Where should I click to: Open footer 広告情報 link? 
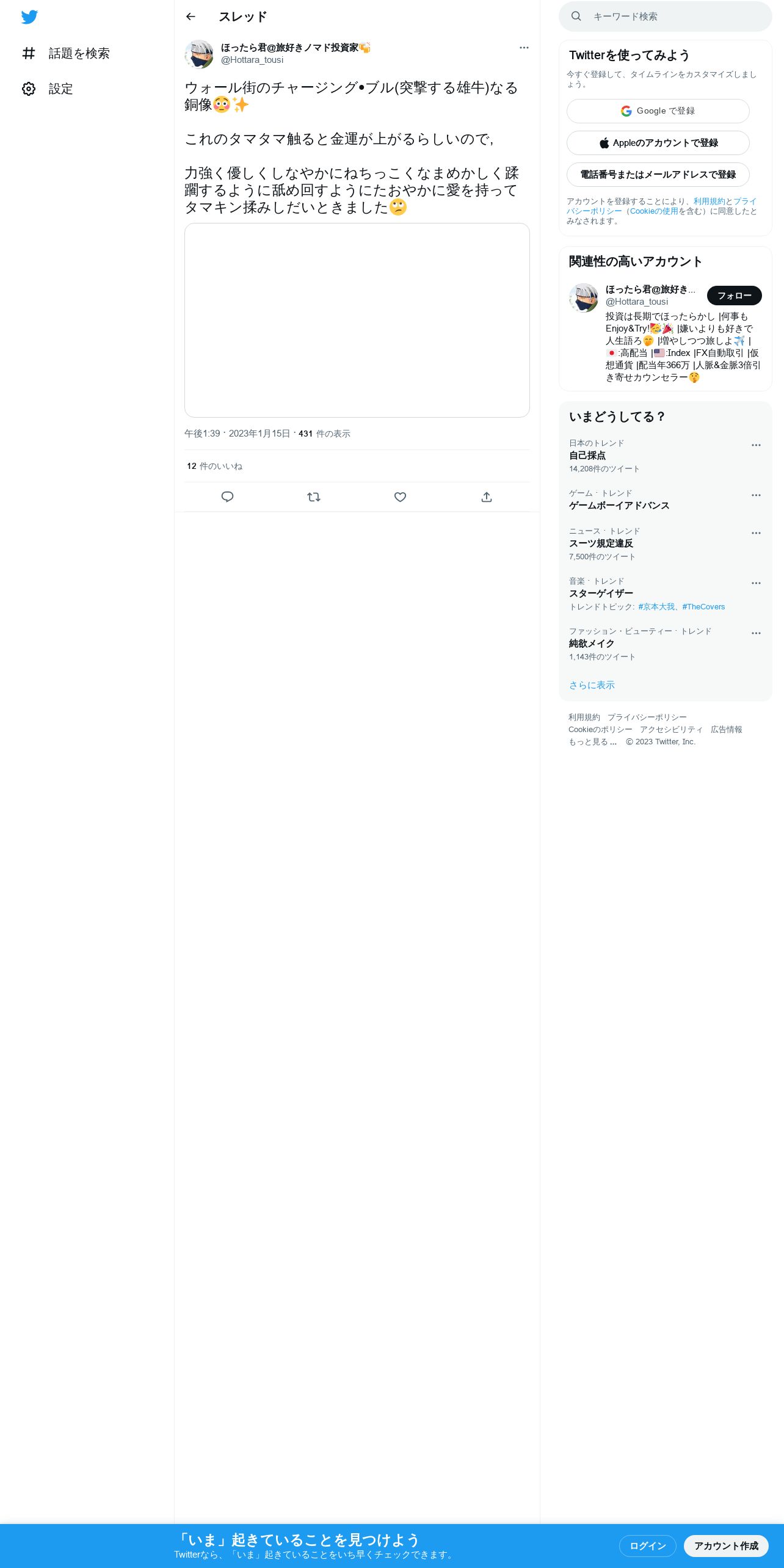click(727, 730)
